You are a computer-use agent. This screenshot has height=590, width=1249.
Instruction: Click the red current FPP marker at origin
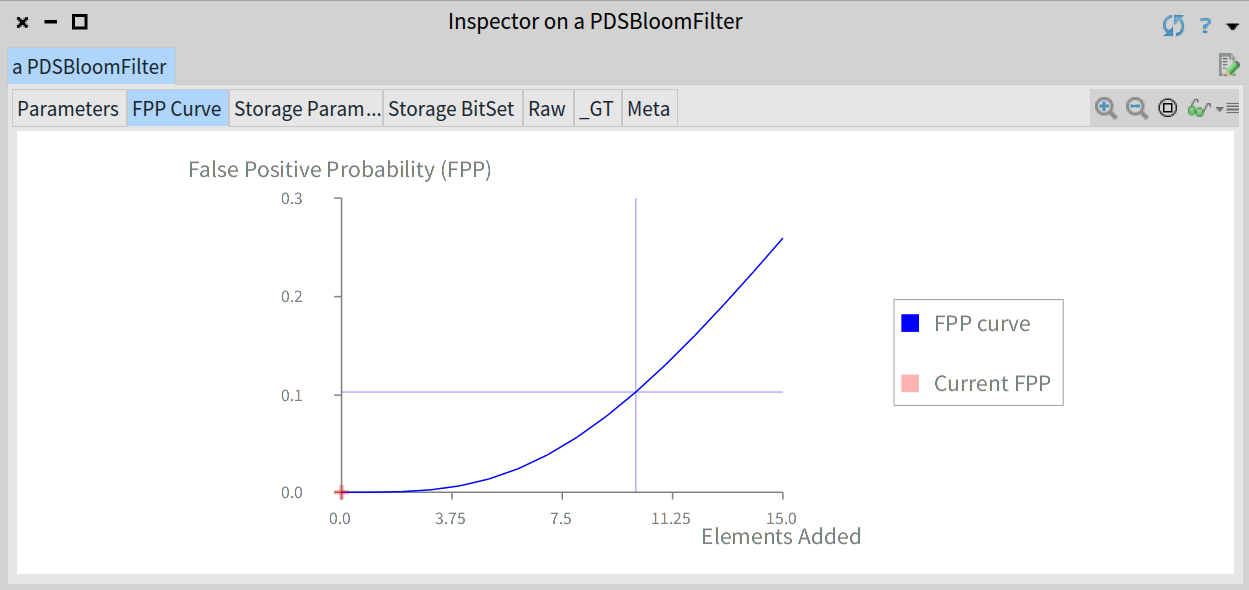(341, 492)
